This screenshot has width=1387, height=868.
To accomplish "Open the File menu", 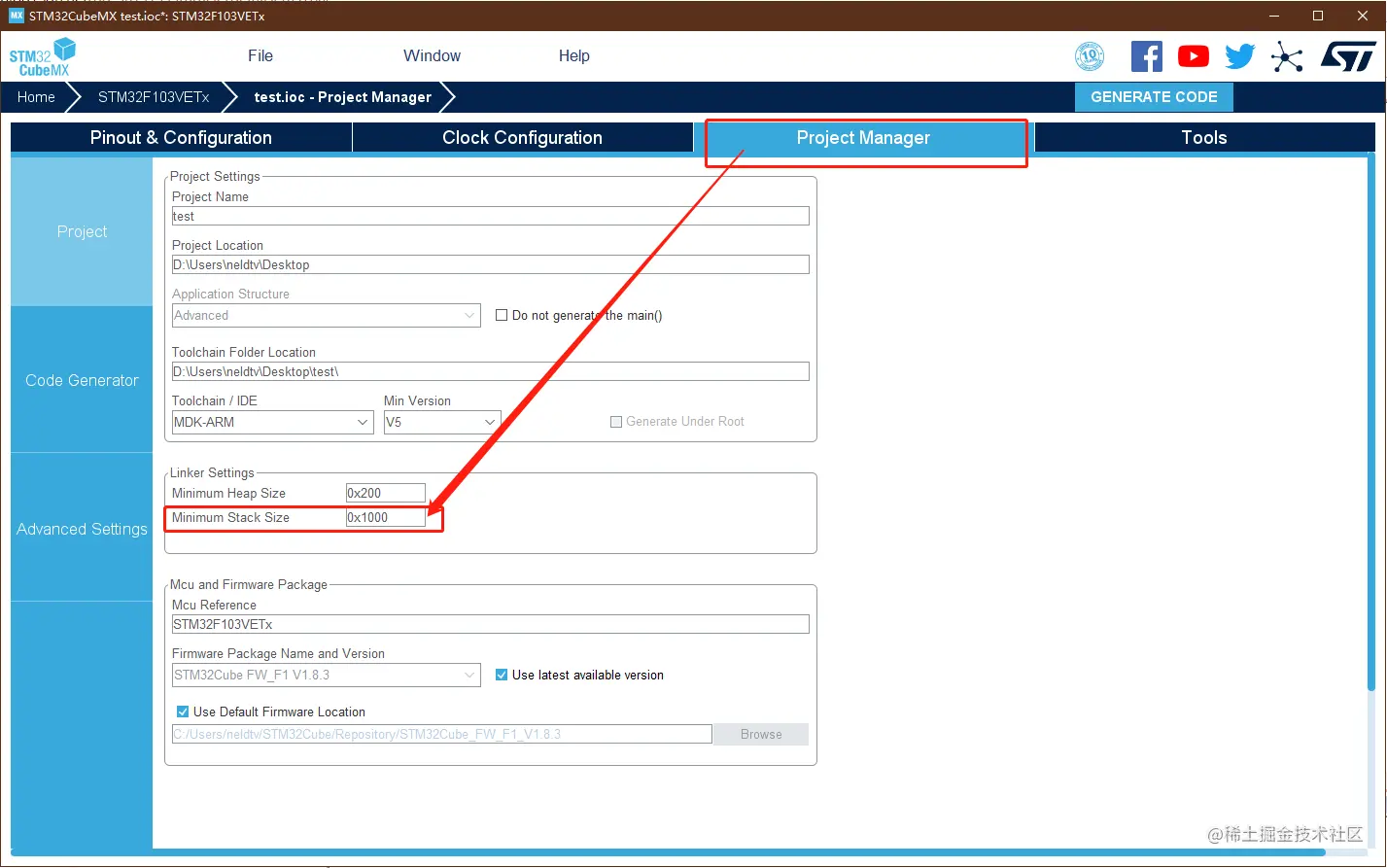I will coord(260,56).
